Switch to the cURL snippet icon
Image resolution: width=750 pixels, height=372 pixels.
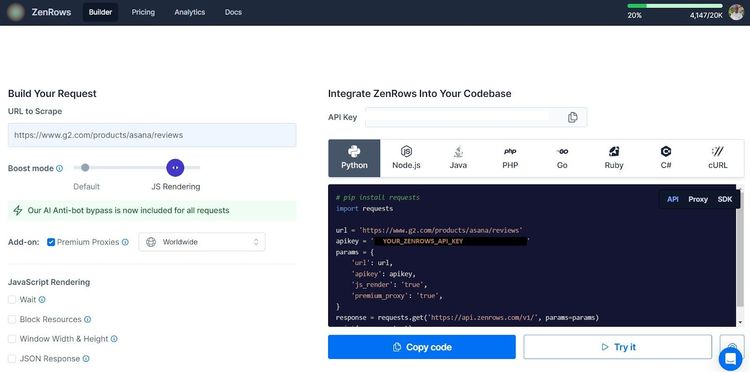[717, 152]
